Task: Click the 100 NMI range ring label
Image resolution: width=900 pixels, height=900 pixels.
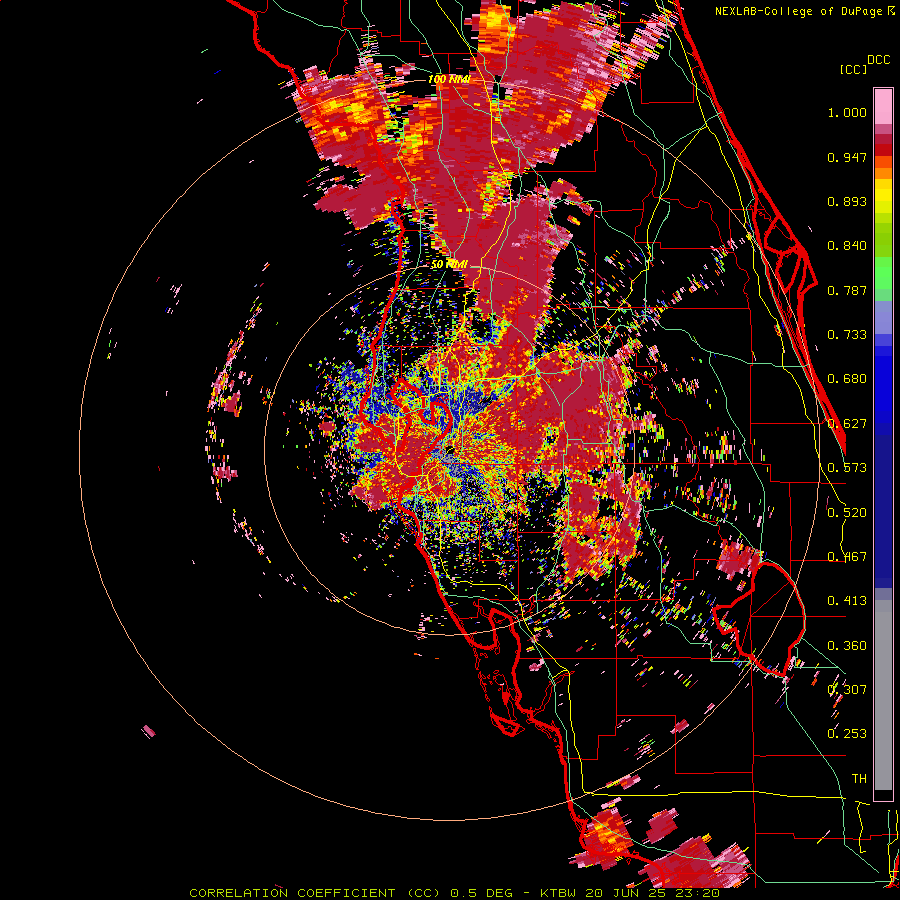Action: click(449, 79)
